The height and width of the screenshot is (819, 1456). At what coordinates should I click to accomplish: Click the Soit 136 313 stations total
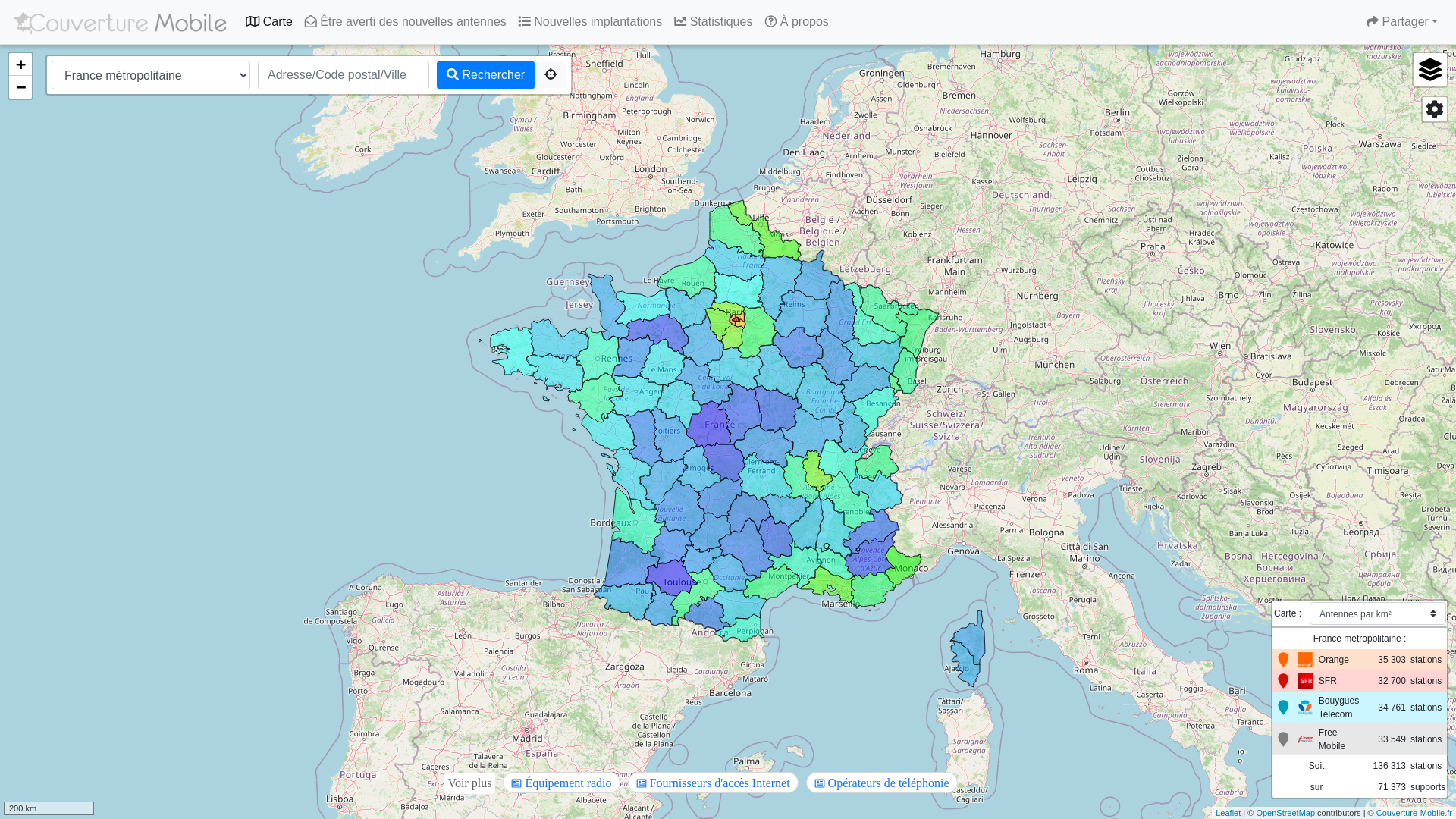[1360, 766]
